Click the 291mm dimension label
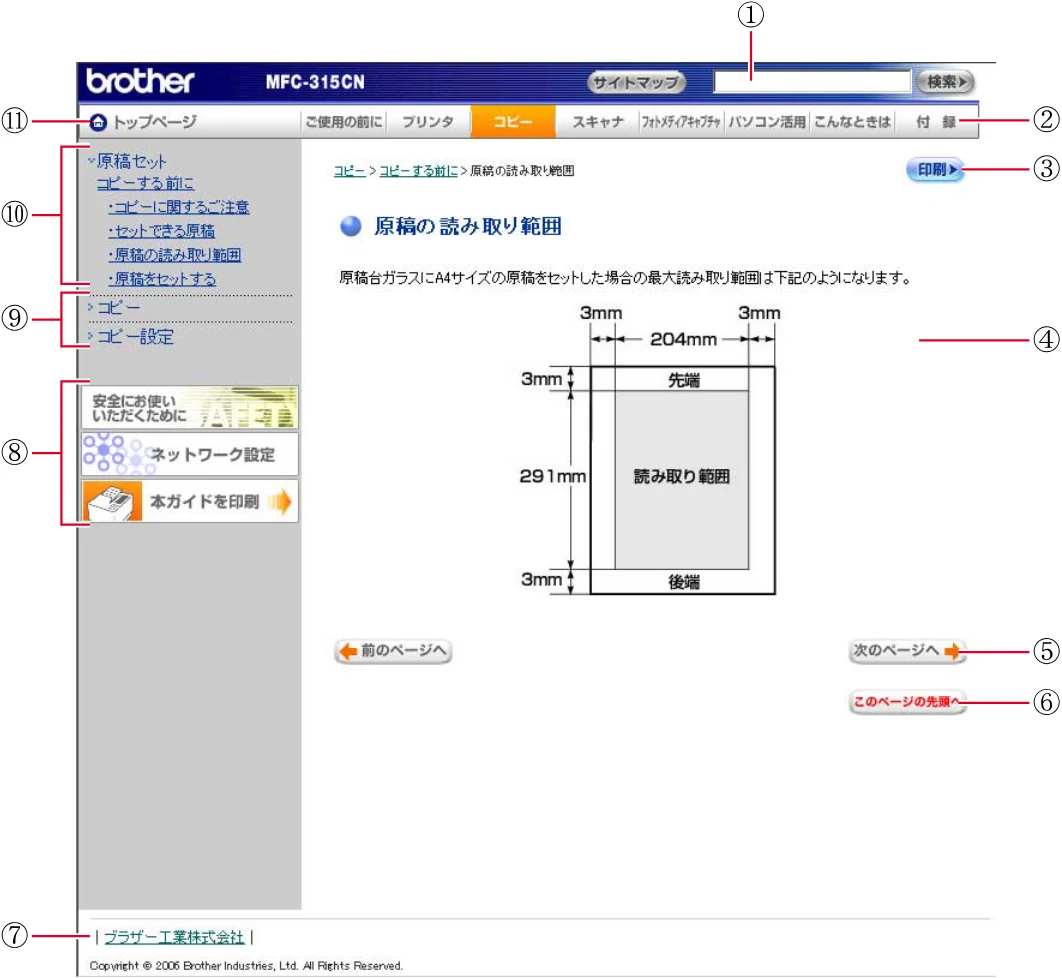 coord(553,476)
